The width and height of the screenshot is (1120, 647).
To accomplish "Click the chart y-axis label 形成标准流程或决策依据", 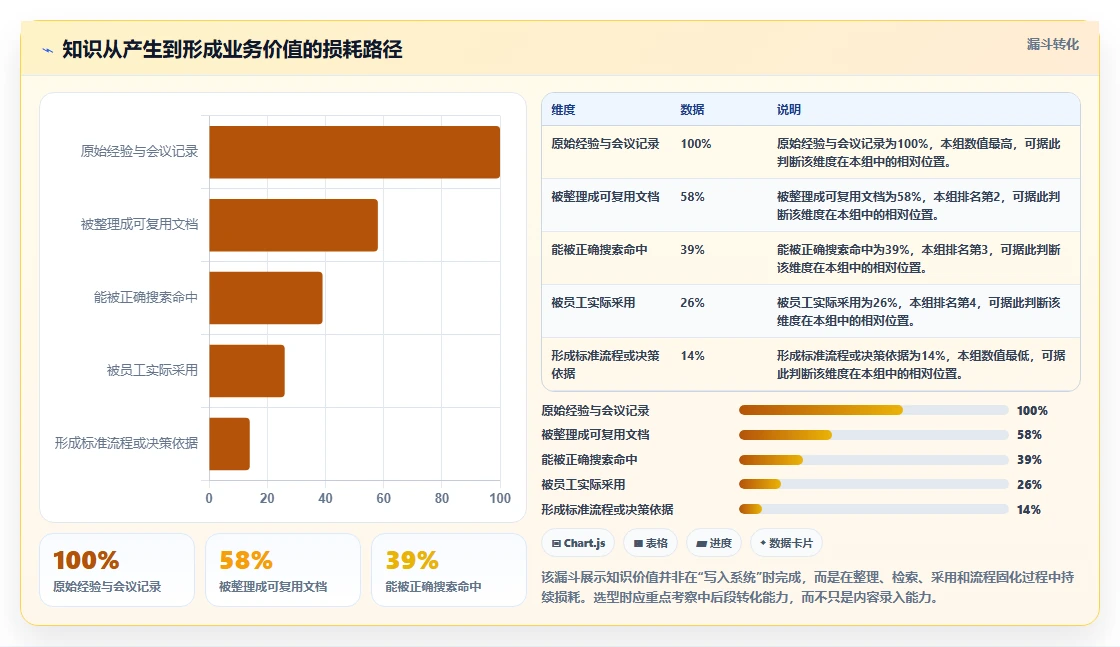I will click(126, 443).
